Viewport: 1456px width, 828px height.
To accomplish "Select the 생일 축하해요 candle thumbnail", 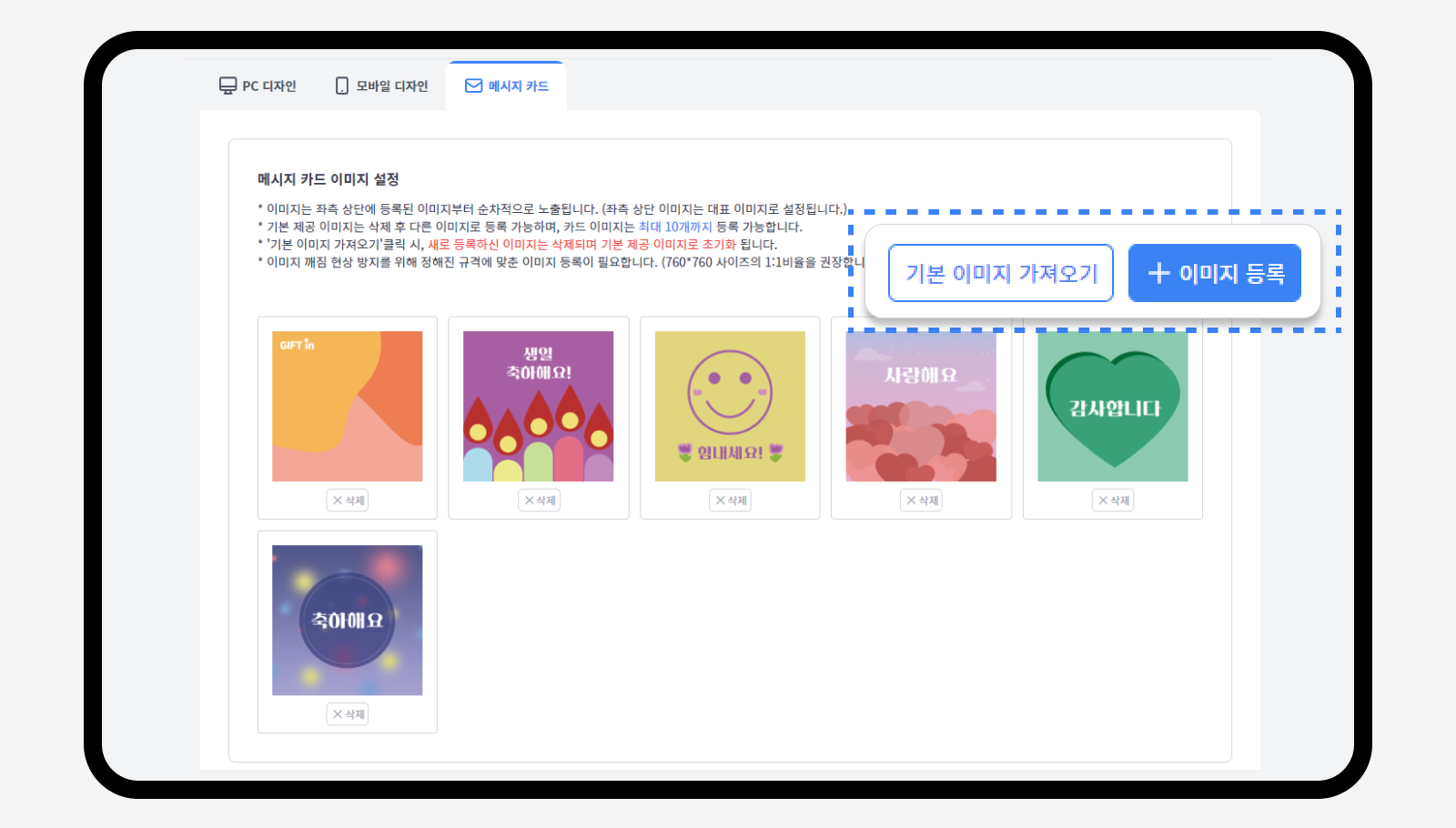I will [x=539, y=406].
